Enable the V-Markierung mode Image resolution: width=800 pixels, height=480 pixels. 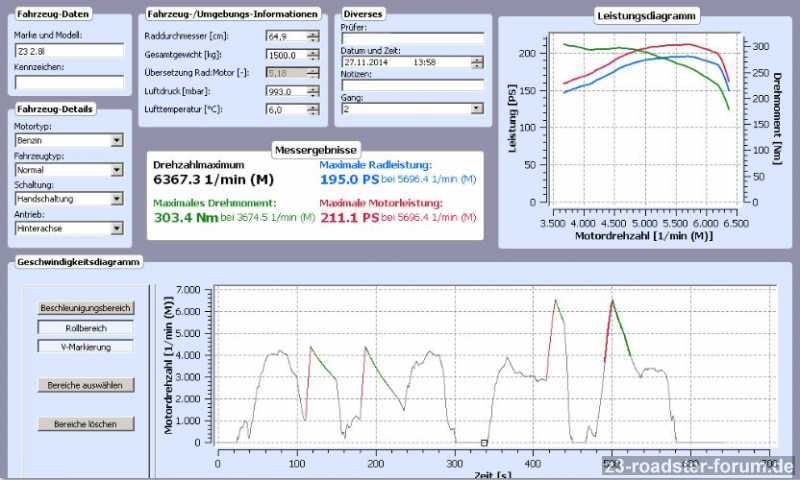[85, 346]
